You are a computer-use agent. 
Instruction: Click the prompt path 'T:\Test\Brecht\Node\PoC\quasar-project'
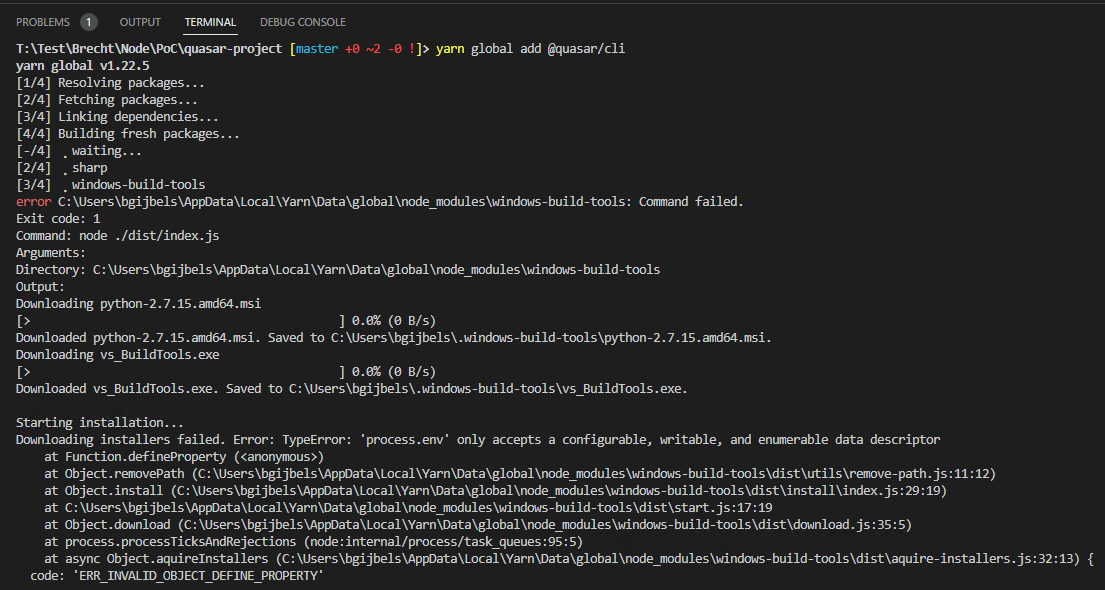pyautogui.click(x=149, y=49)
